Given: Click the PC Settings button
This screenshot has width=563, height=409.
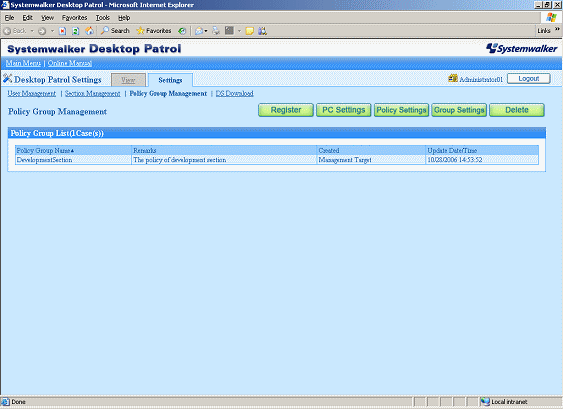Looking at the screenshot, I should coord(344,110).
